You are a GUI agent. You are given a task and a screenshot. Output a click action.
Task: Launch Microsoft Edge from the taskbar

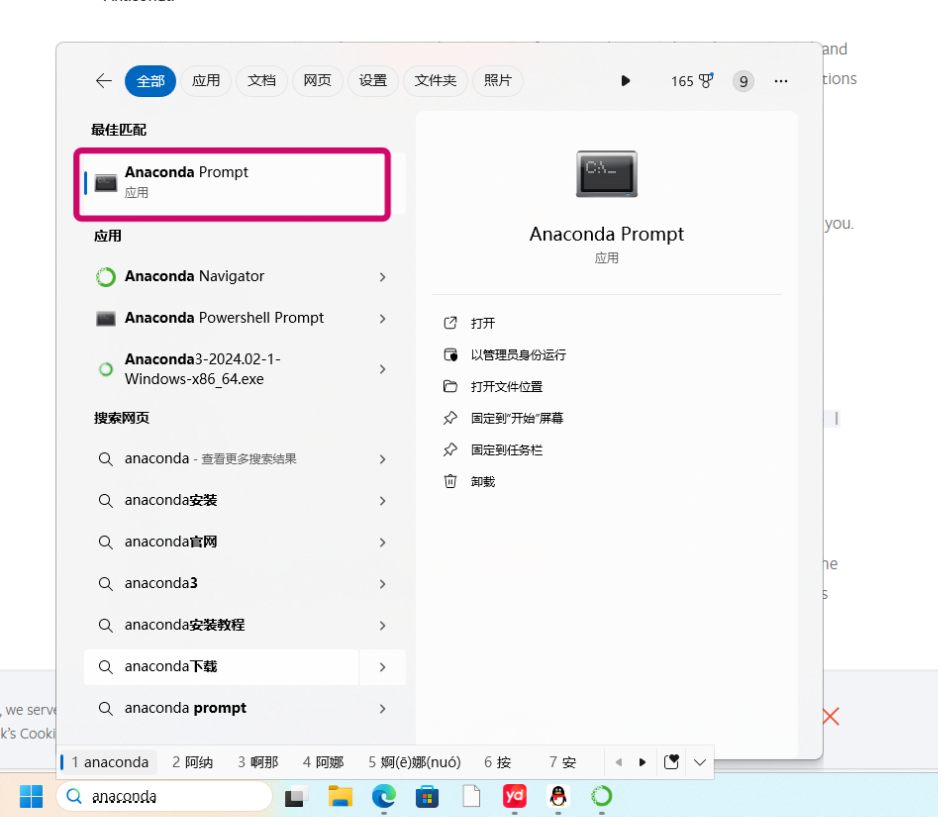[383, 796]
